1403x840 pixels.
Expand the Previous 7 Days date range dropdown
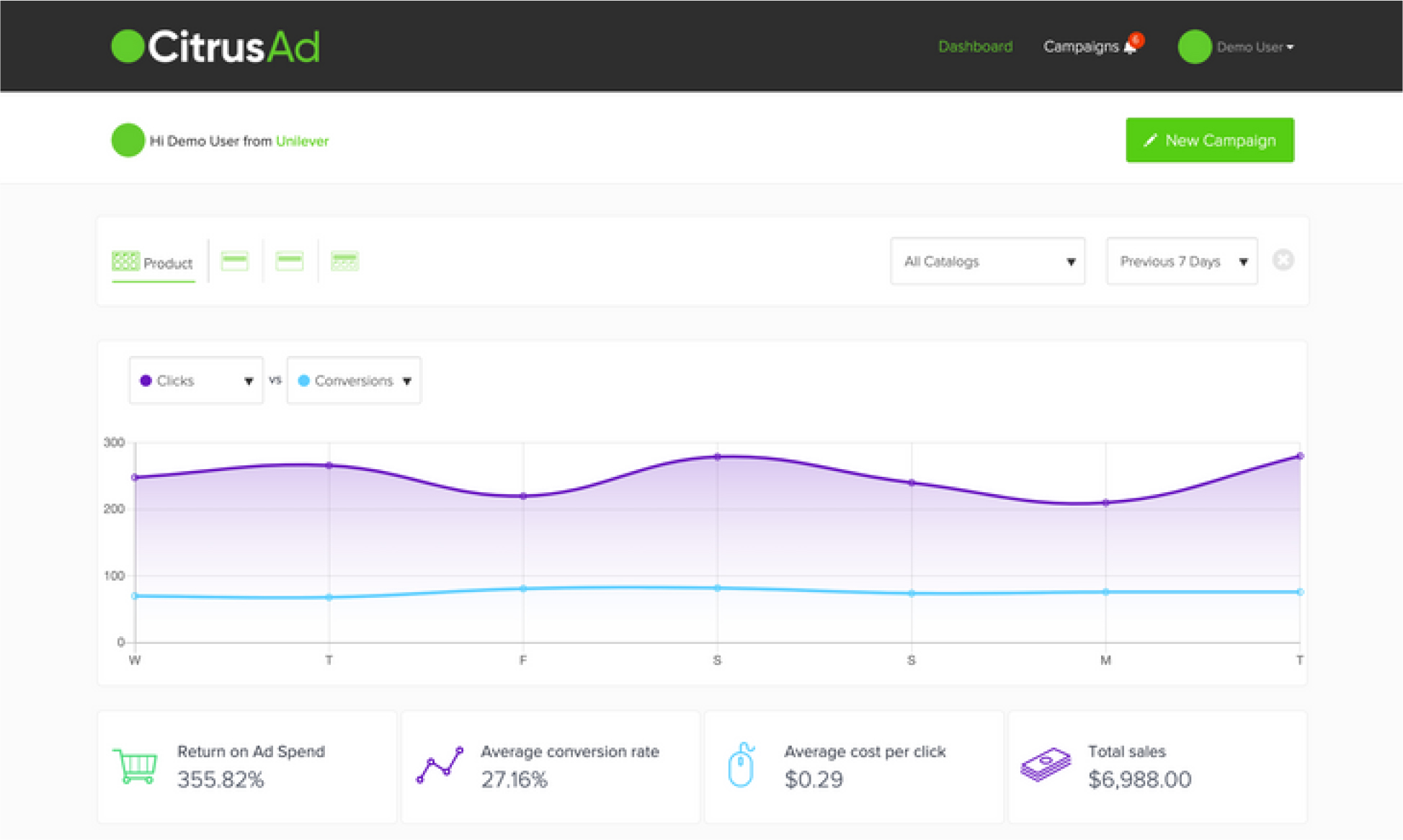[1182, 262]
